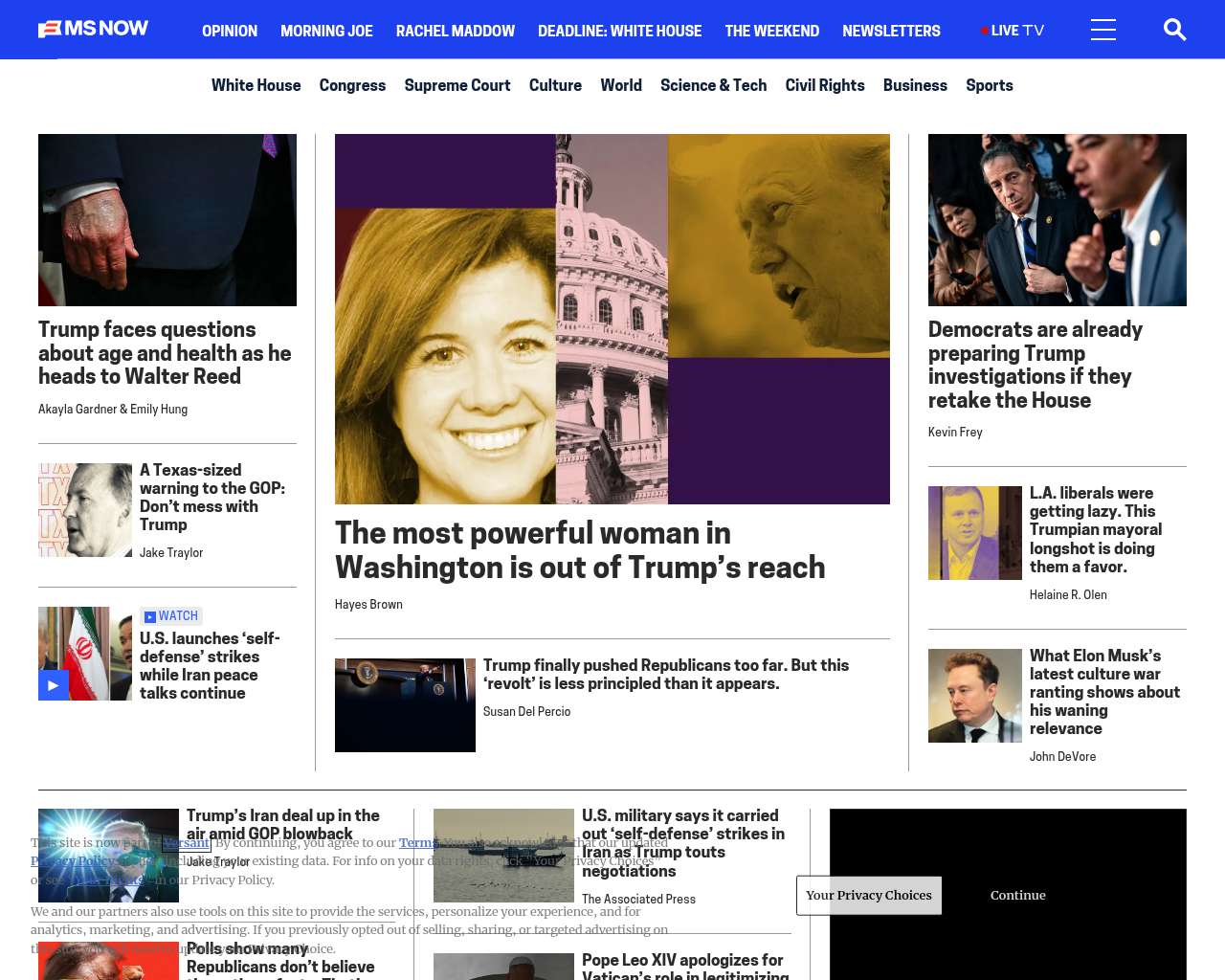Click the Your Privacy Choices button
Image resolution: width=1225 pixels, height=980 pixels.
pos(869,896)
